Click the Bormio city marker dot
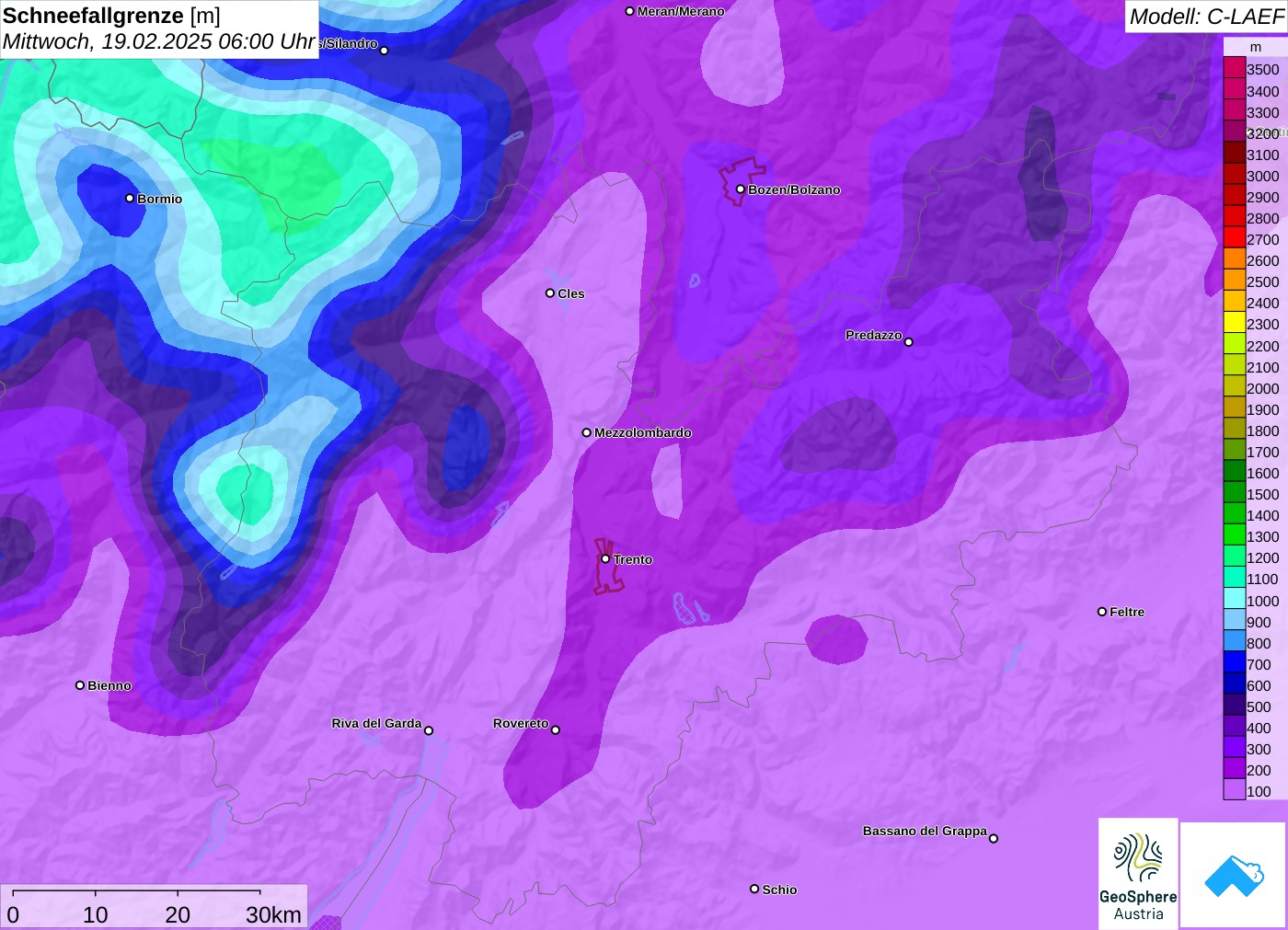Screen dimensions: 1288x930 click(130, 198)
